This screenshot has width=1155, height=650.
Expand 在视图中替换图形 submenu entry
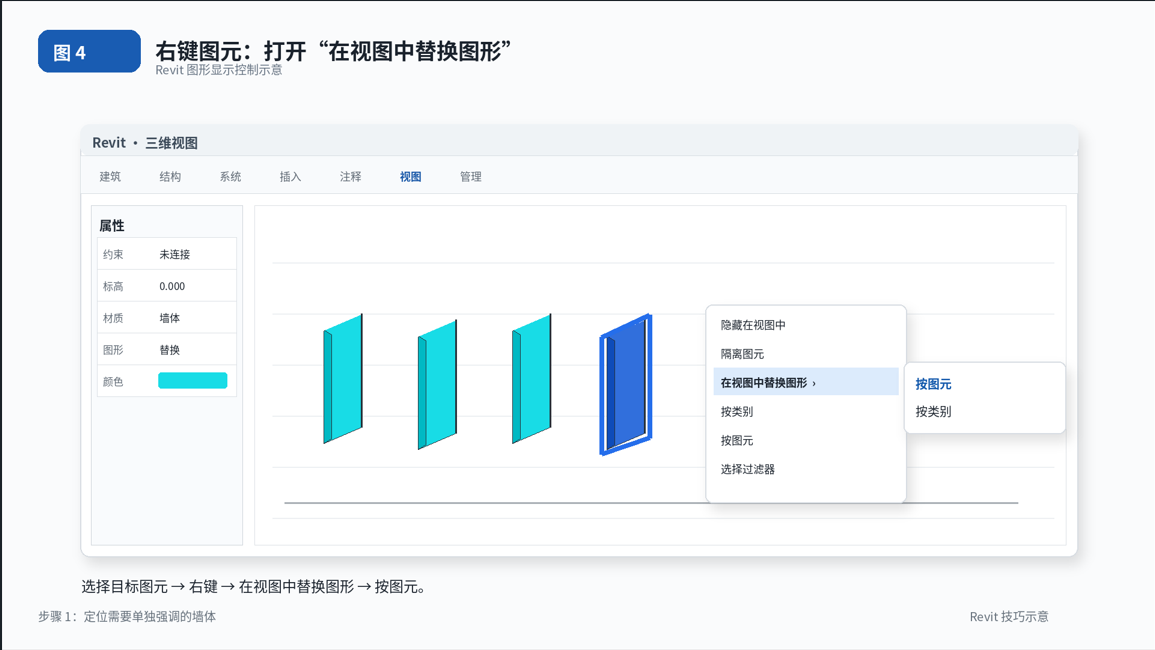click(x=806, y=382)
